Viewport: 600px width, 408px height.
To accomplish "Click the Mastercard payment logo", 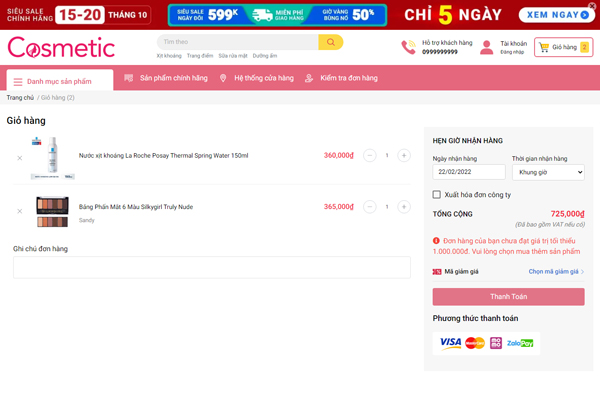I will (x=475, y=343).
